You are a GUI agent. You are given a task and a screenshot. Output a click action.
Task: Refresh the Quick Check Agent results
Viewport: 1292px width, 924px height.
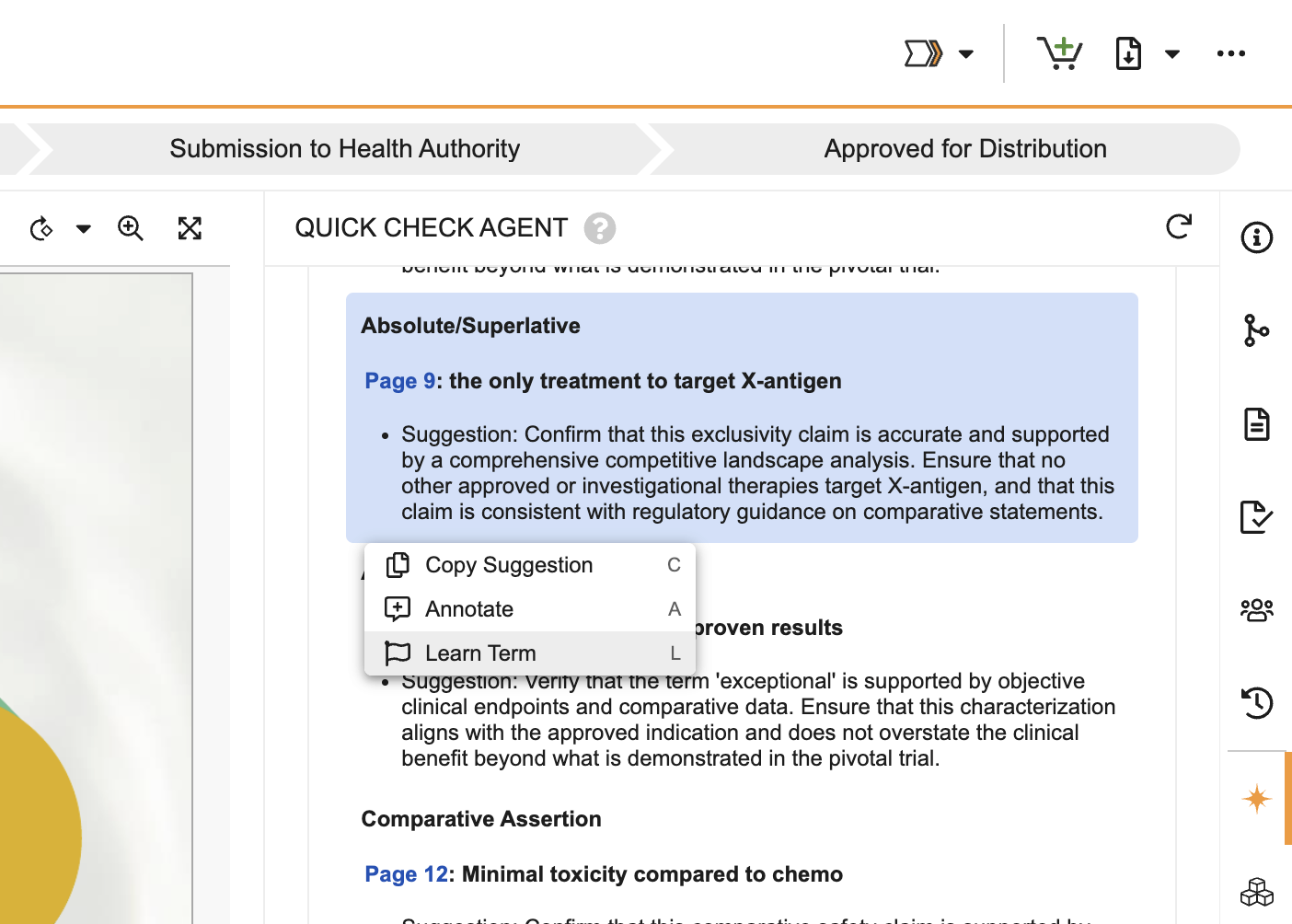(1179, 226)
